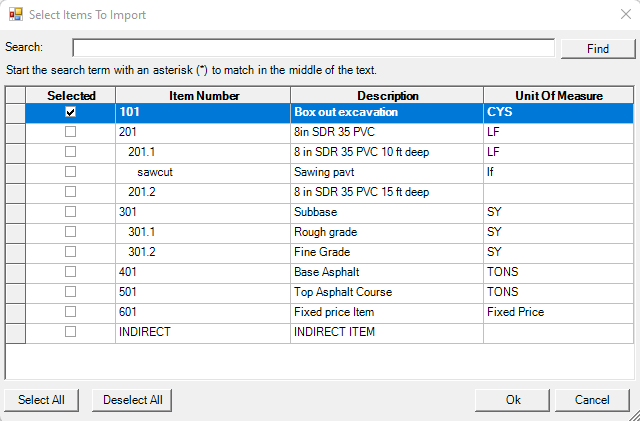Focus the Search input field

pyautogui.click(x=313, y=48)
